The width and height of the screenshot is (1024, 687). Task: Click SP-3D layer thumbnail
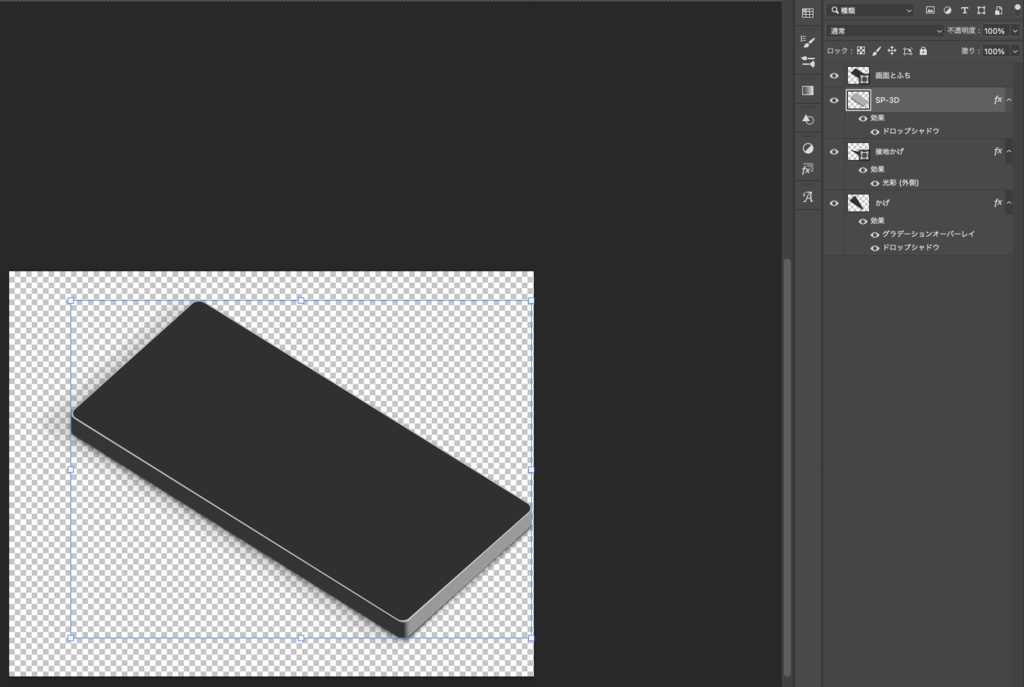tap(858, 100)
